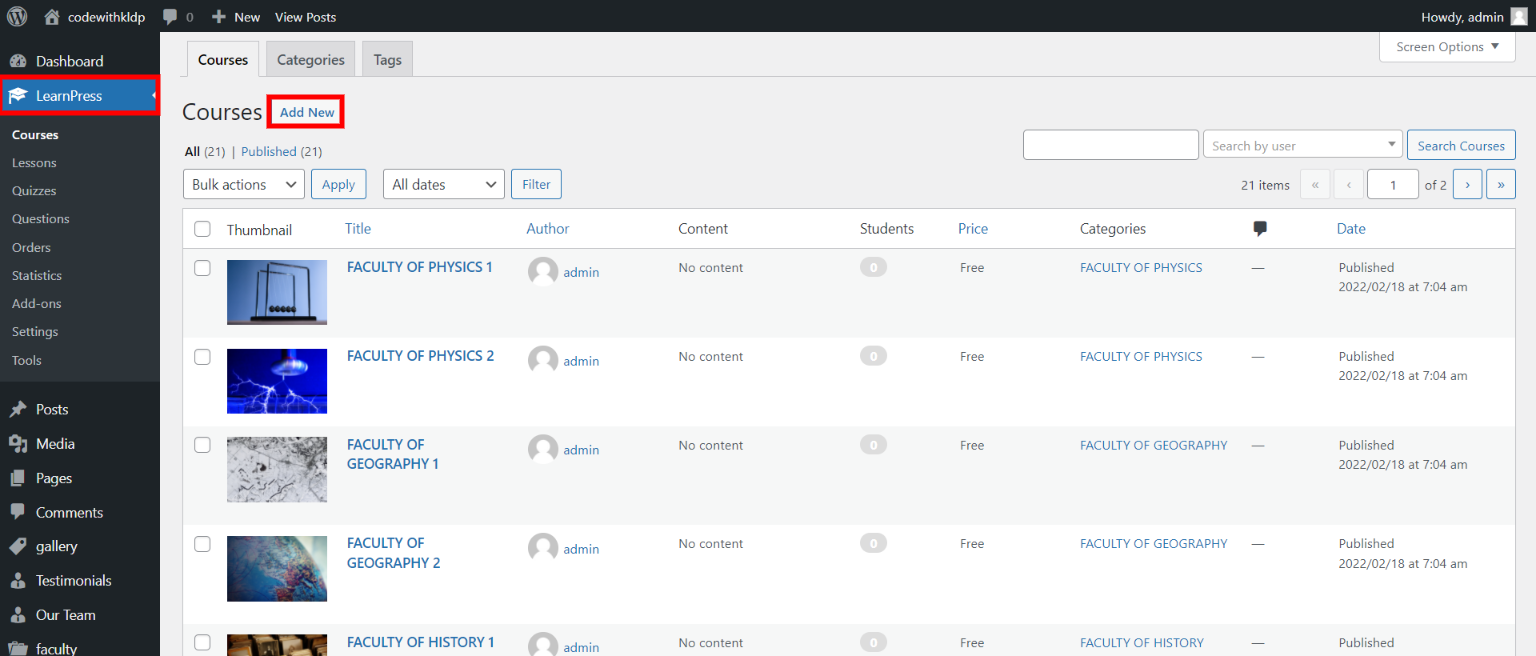The width and height of the screenshot is (1536, 656).
Task: Open the Quizzes submenu item
Action: pyautogui.click(x=34, y=191)
